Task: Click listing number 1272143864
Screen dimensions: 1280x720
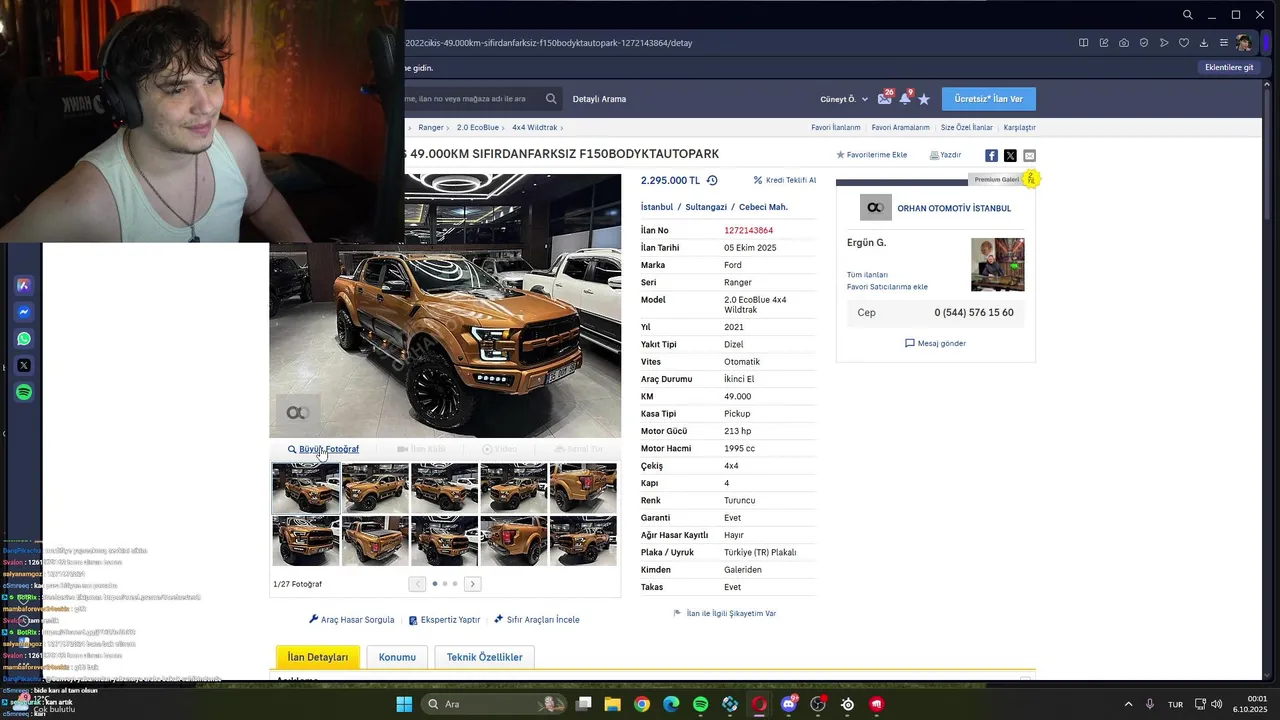Action: [x=748, y=231]
